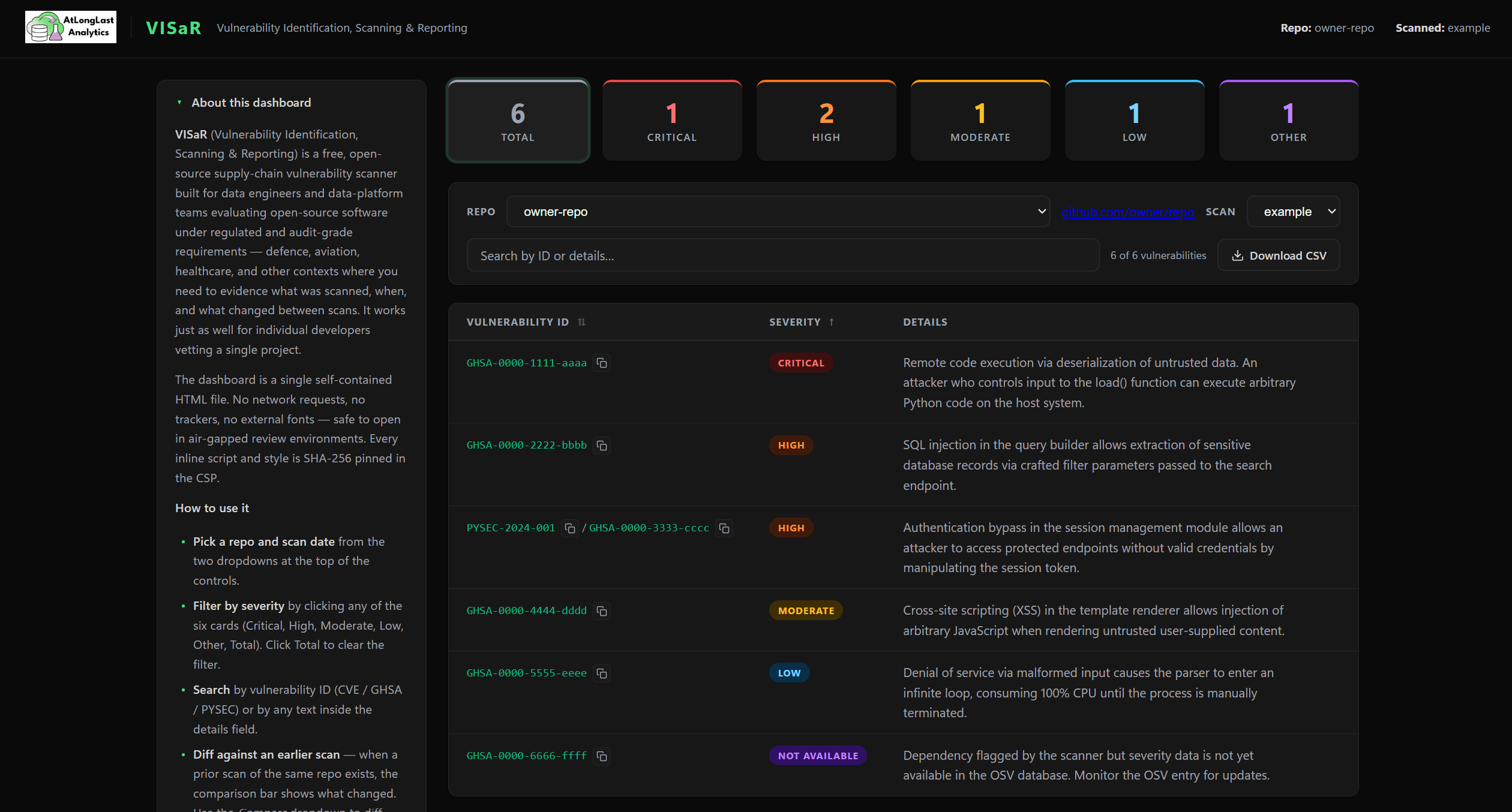The height and width of the screenshot is (812, 1512).
Task: Click 'Pick a repo and scan date' bullet text
Action: point(264,542)
